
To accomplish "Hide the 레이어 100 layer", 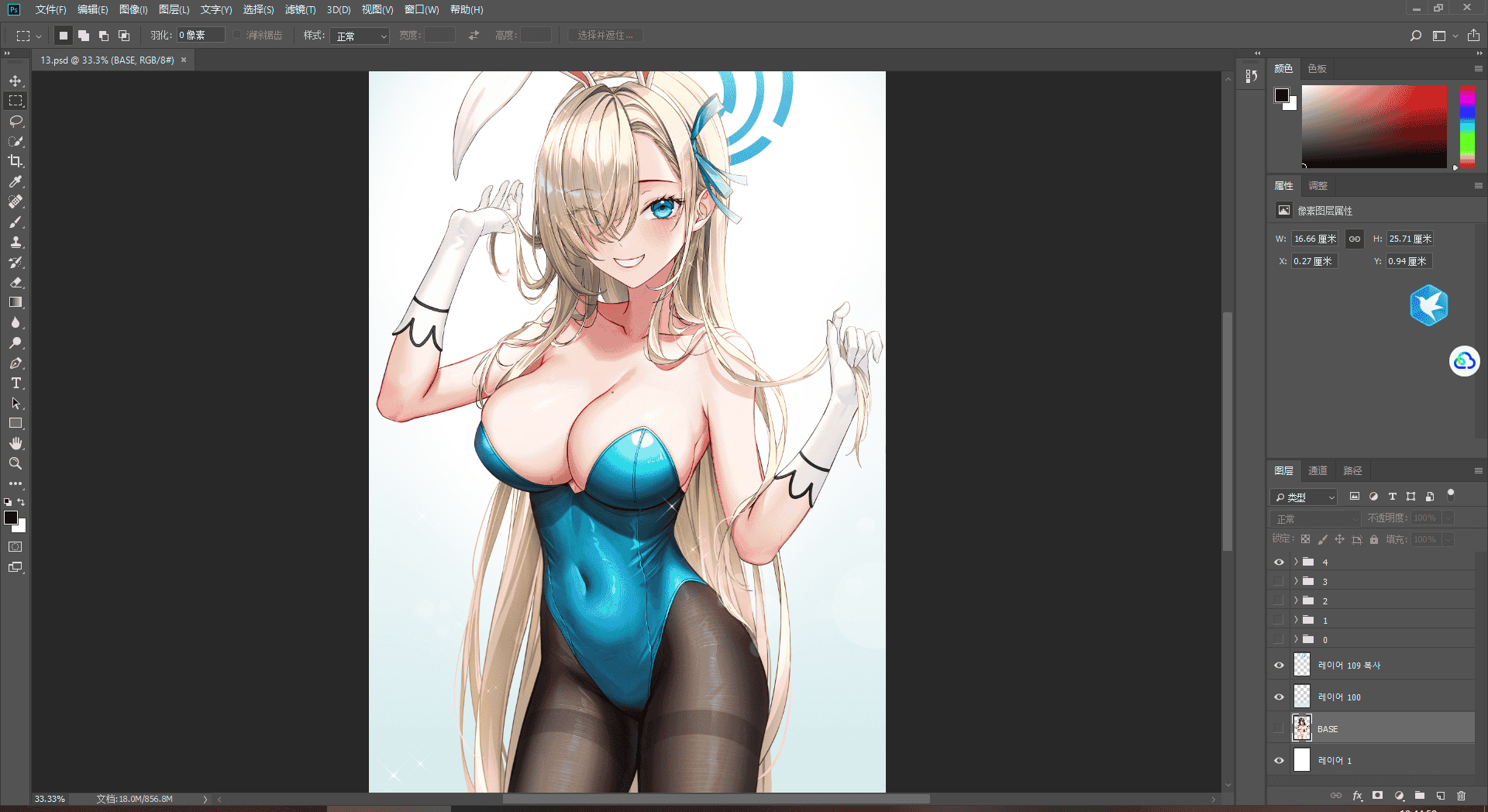I will point(1279,697).
